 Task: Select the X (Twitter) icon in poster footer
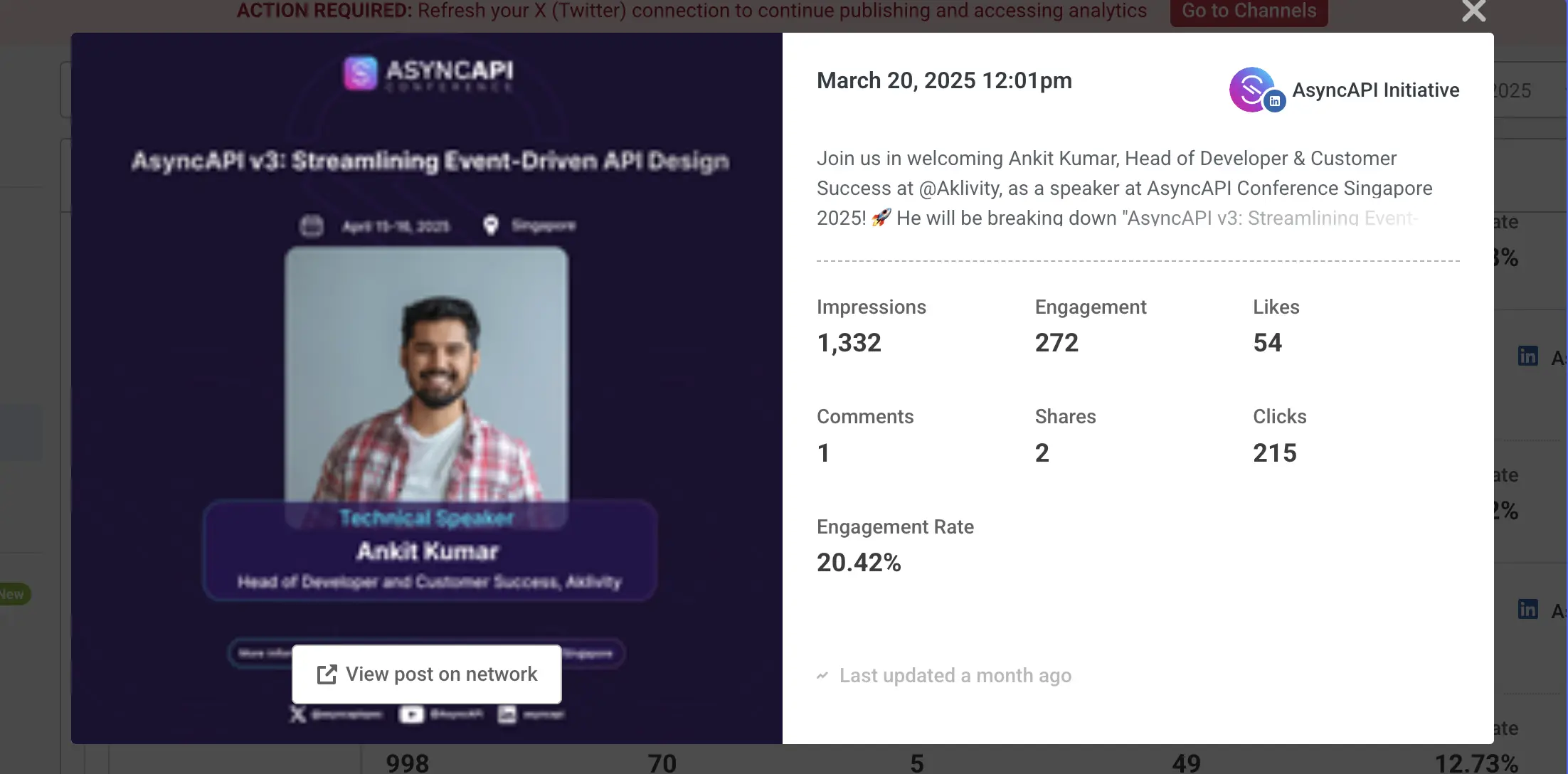point(299,715)
